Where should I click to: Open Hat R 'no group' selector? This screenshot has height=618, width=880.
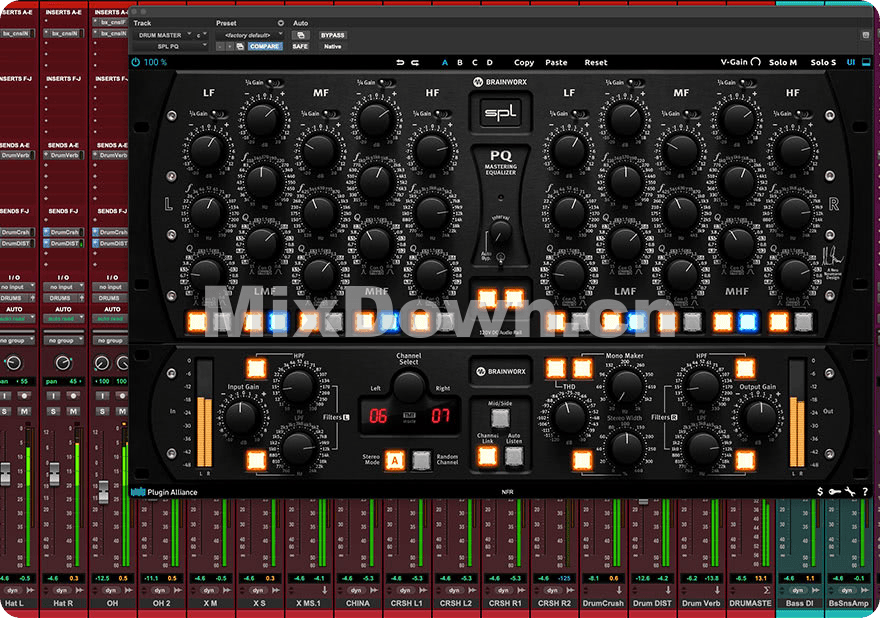pyautogui.click(x=64, y=341)
